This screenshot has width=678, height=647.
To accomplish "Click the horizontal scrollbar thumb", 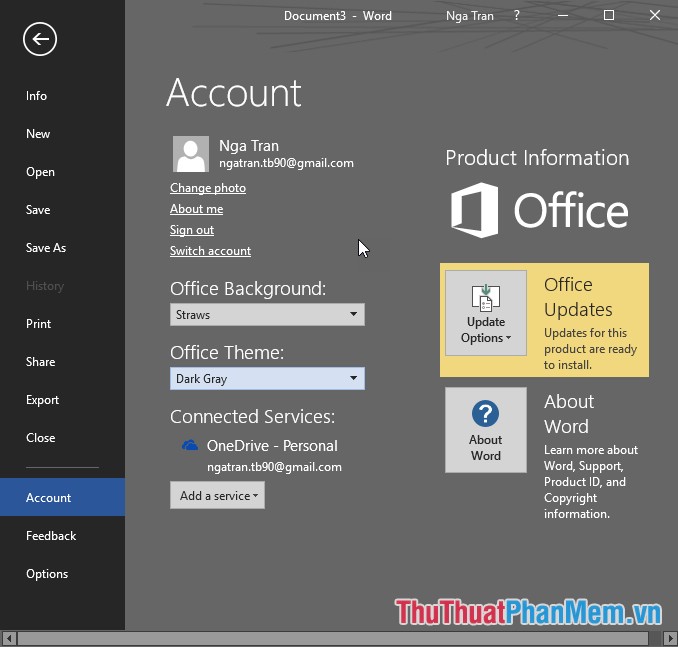I will (x=333, y=638).
